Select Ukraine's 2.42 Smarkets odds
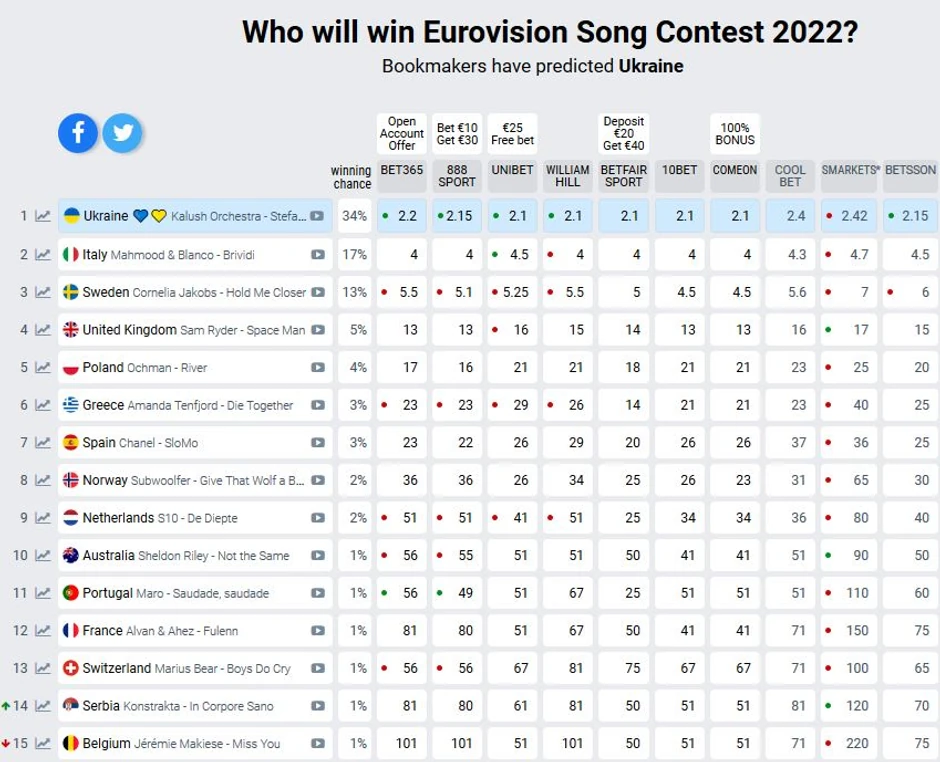 (x=848, y=216)
